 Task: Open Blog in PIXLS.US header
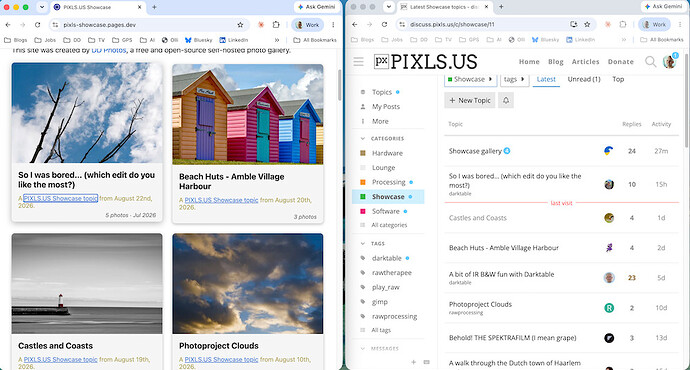point(556,62)
